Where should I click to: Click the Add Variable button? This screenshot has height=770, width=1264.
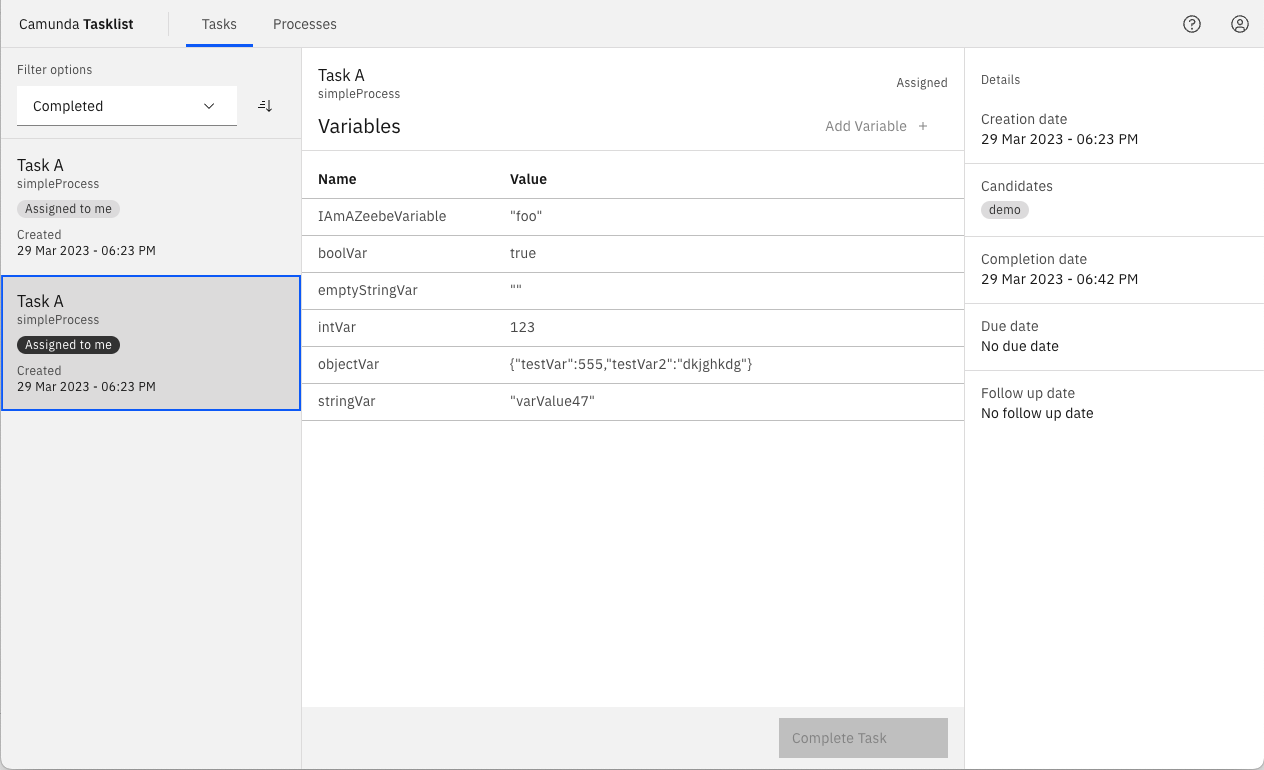point(866,126)
